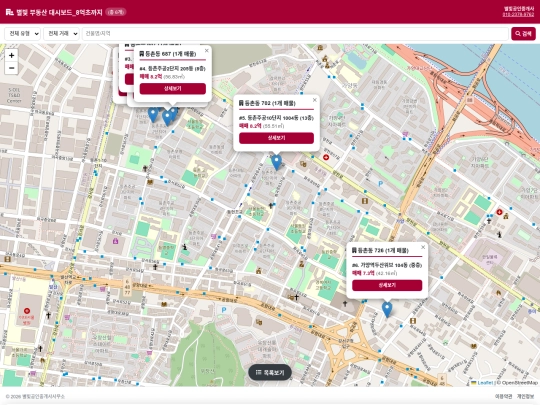This screenshot has height=405, width=540.
Task: Click the phone number link in the header
Action: coord(518,15)
